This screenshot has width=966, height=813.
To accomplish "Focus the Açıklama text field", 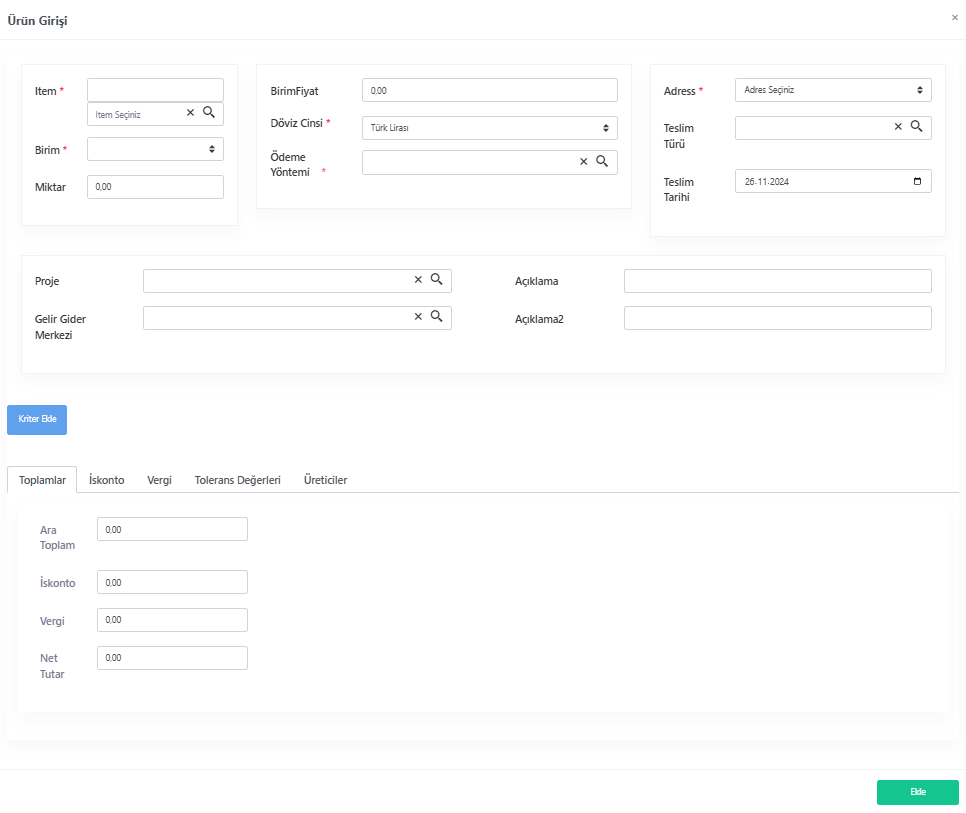I will (x=777, y=281).
